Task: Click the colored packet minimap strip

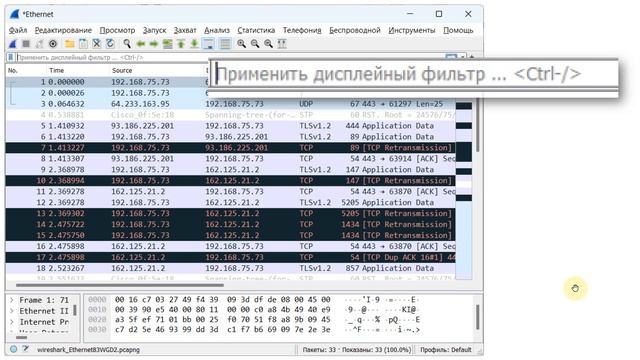Action: 464,190
